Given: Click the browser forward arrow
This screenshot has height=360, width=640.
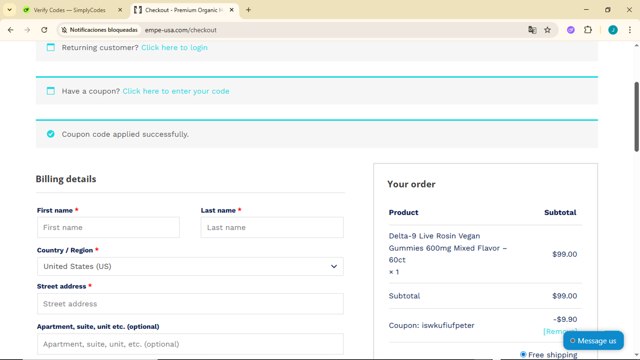Looking at the screenshot, I should (27, 30).
